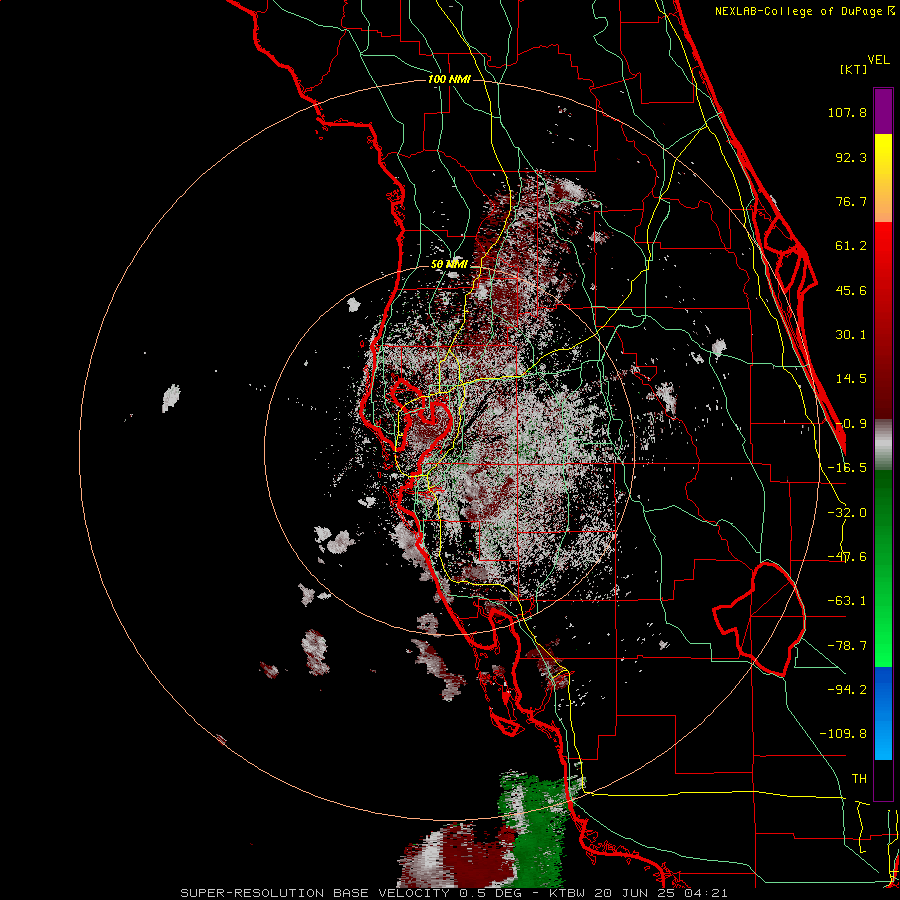Image resolution: width=900 pixels, height=900 pixels.
Task: Select the 107.8 value on the scale
Action: (x=847, y=112)
